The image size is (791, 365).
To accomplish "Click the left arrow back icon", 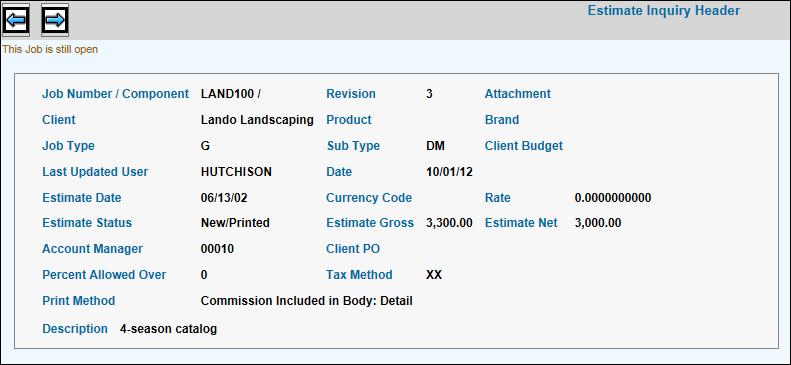I will 16,20.
